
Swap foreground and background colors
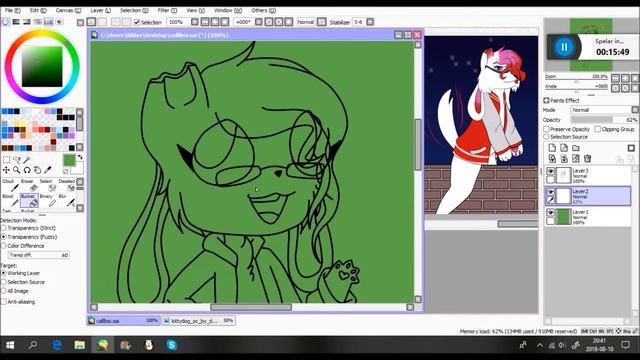(80, 157)
